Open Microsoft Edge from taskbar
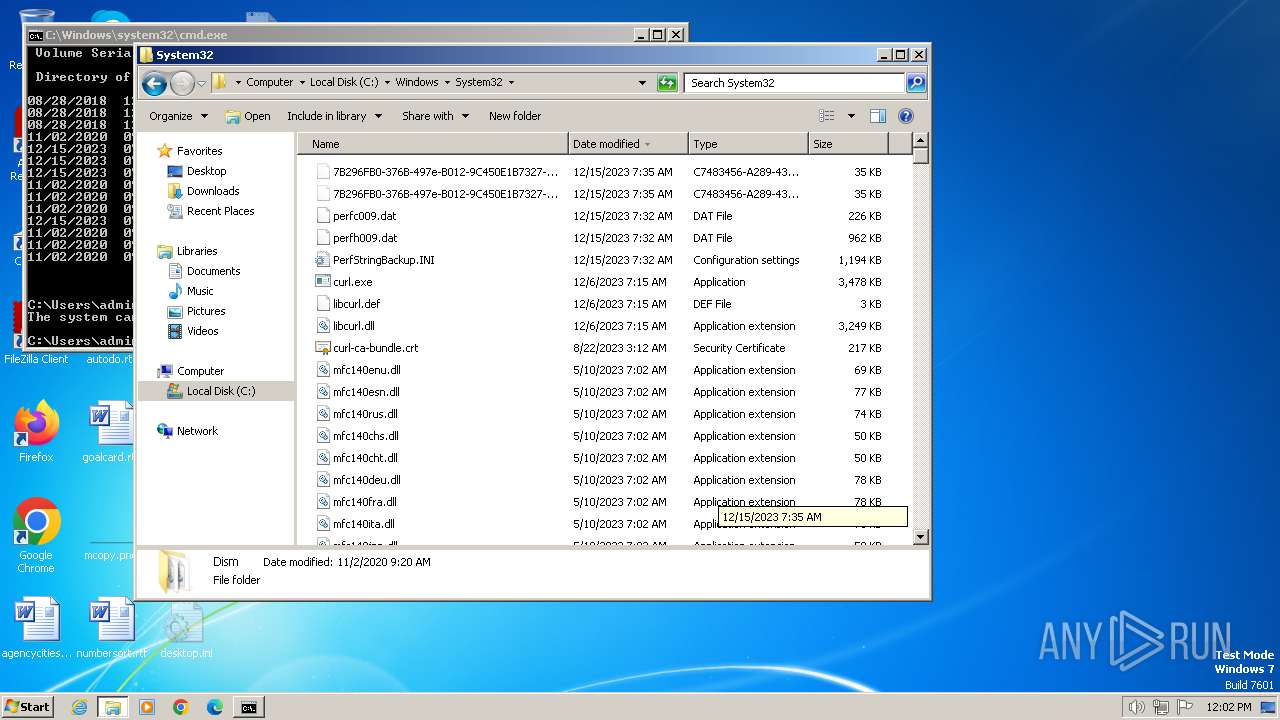Screen dimensions: 1280x720 215,707
